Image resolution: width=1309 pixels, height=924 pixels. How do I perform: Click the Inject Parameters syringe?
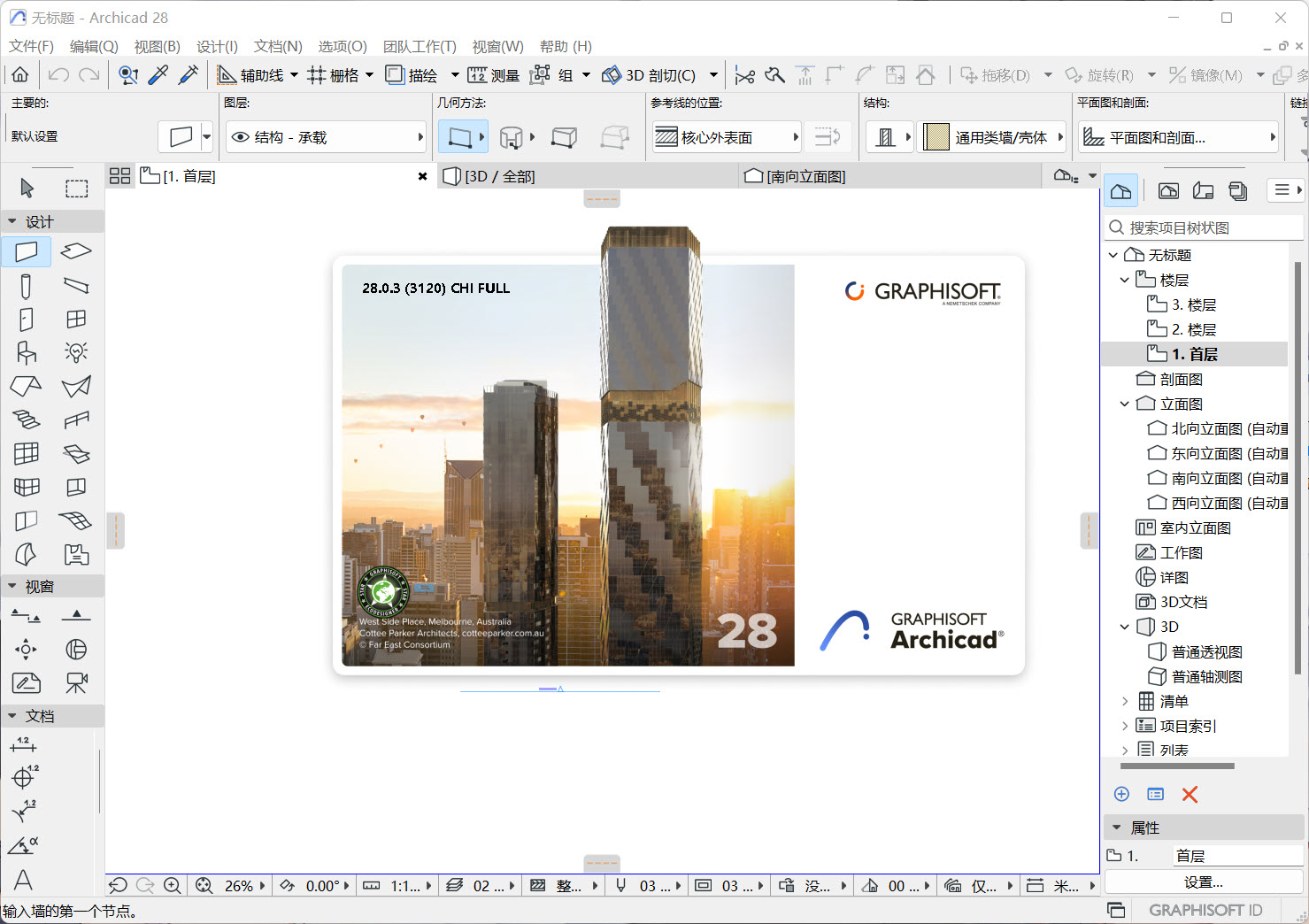tap(189, 75)
